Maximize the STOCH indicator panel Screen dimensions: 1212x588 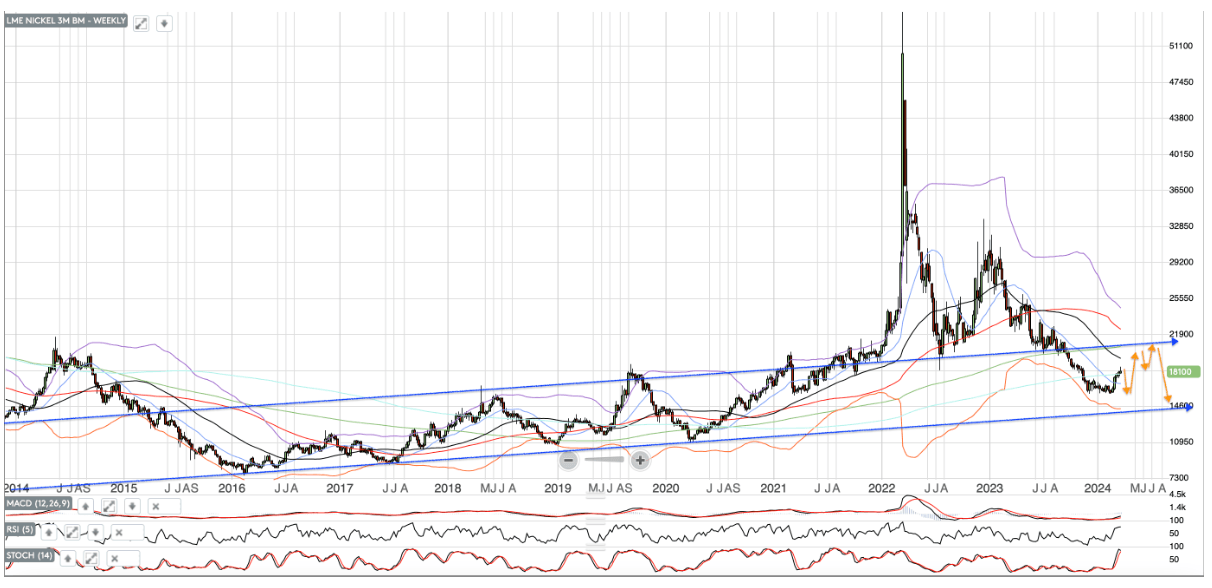click(x=92, y=557)
